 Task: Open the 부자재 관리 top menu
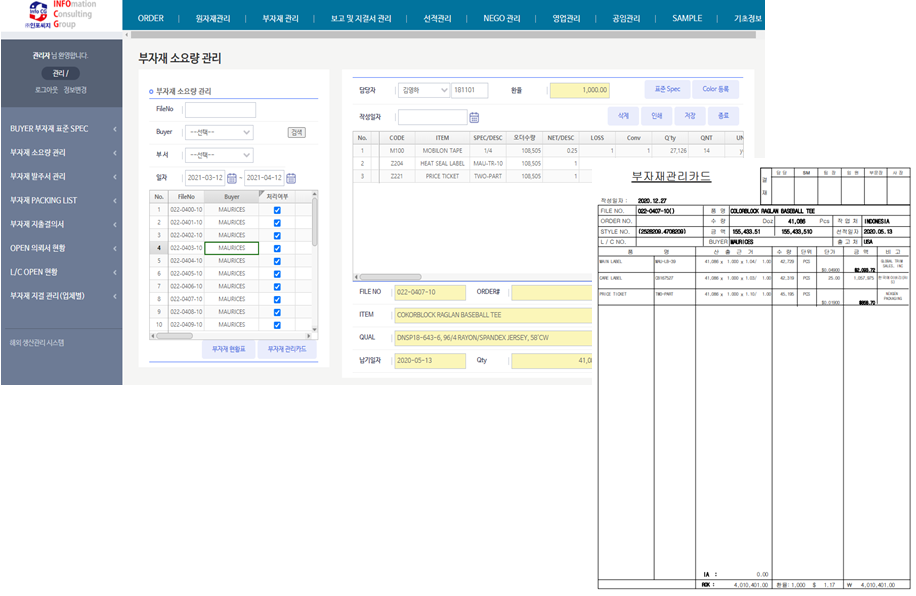(x=280, y=18)
